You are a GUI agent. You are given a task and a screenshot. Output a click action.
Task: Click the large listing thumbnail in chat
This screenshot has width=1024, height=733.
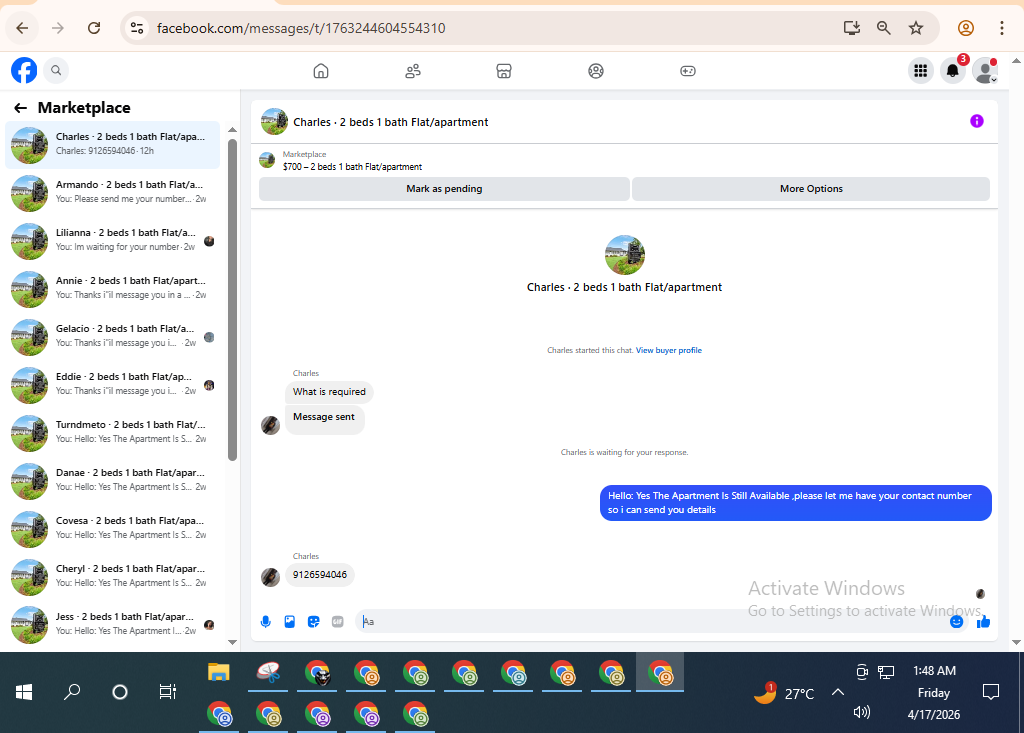click(x=624, y=255)
